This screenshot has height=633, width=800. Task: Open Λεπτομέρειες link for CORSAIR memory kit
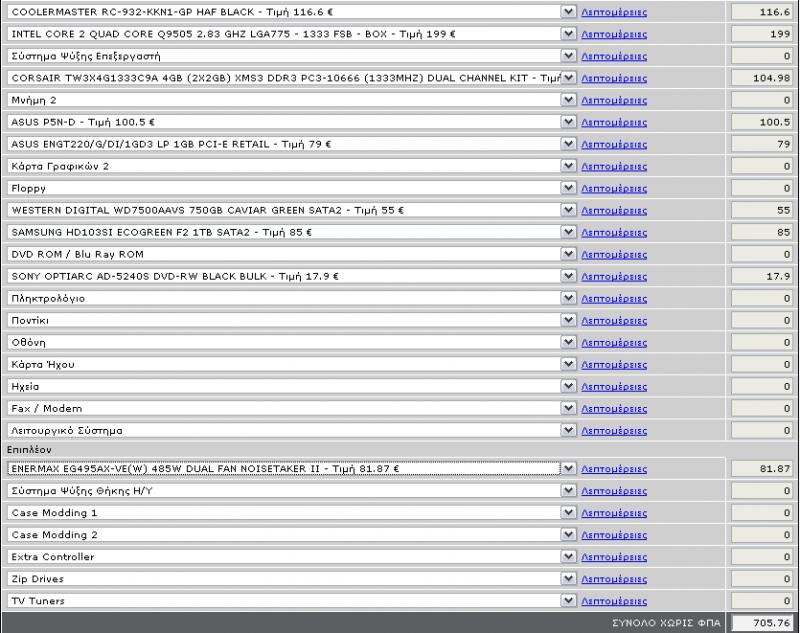click(614, 78)
